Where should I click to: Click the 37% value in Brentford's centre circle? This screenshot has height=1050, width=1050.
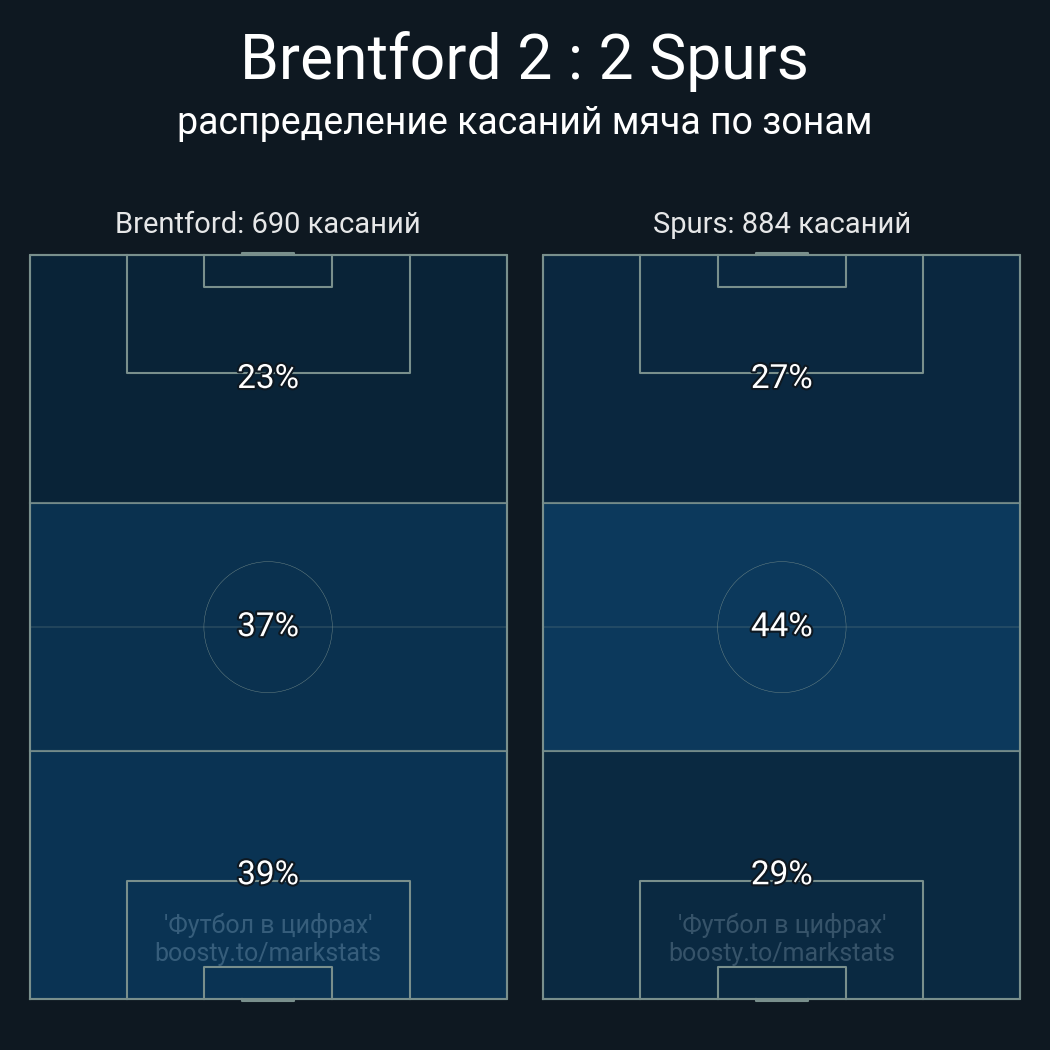click(x=268, y=625)
